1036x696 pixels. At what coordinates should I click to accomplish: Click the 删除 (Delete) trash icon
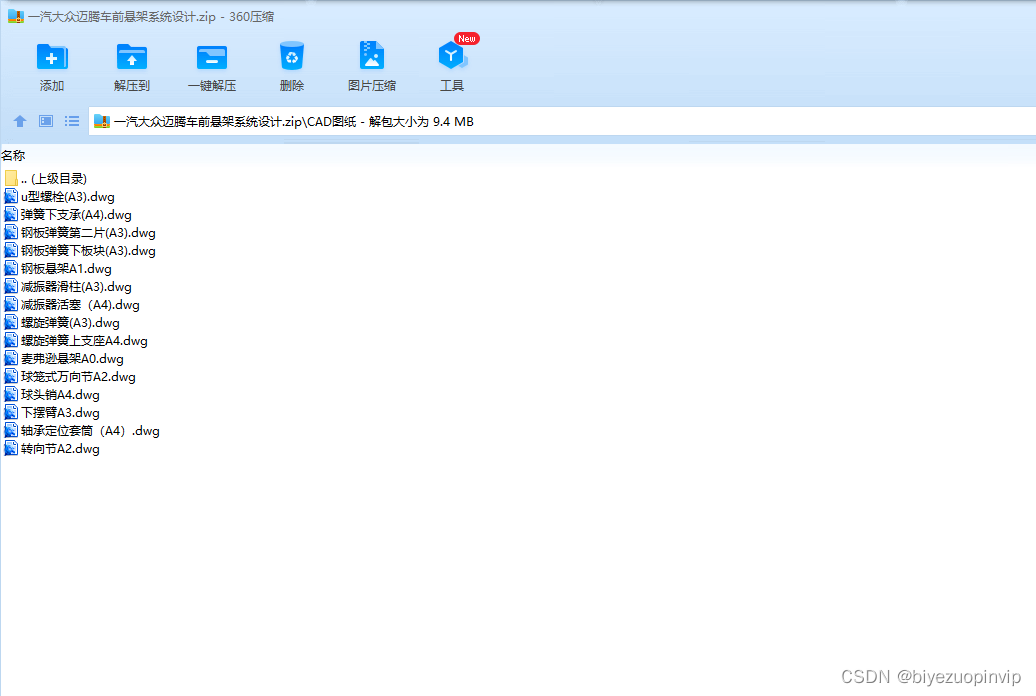[291, 57]
